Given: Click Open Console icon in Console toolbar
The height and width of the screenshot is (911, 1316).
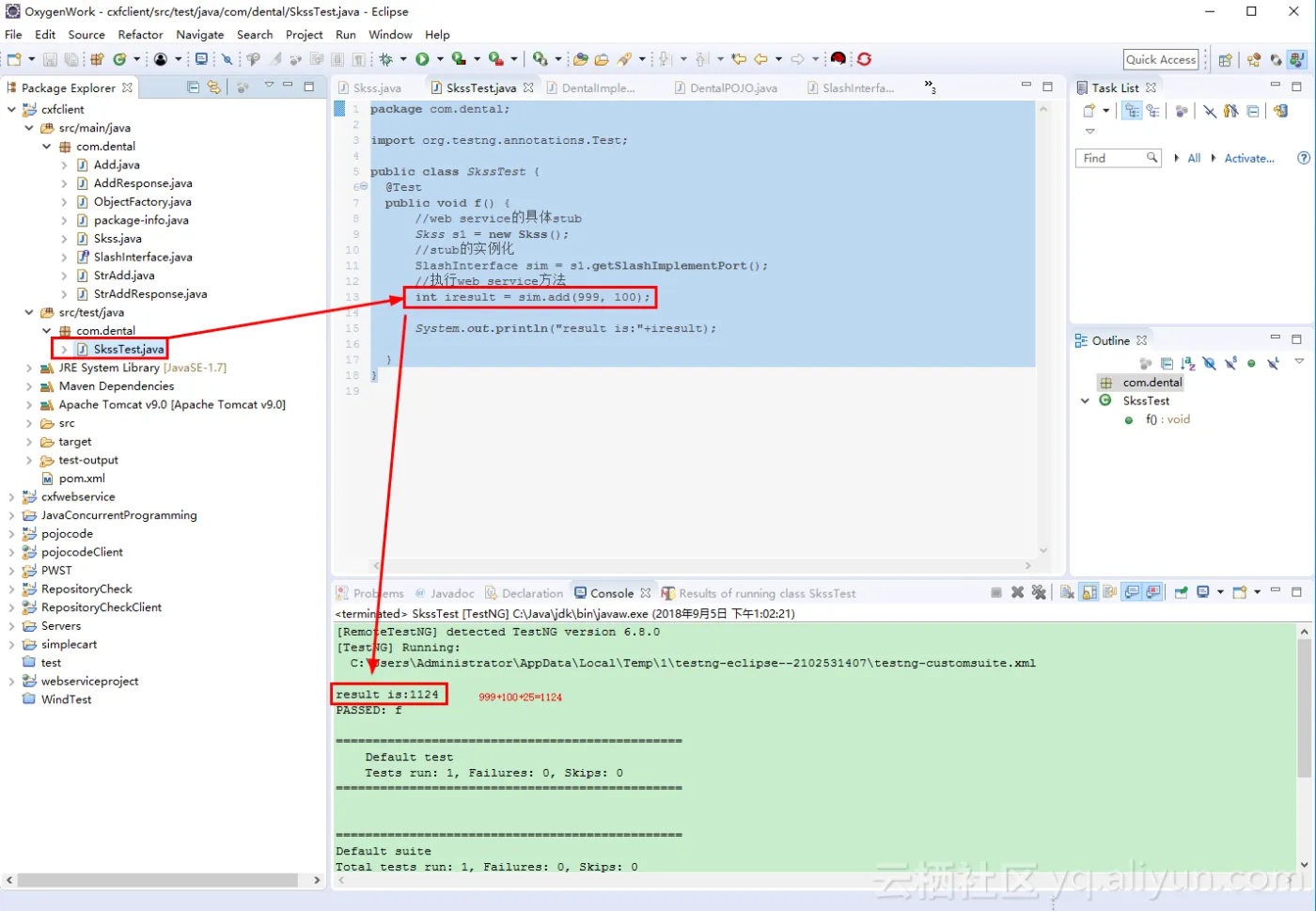Looking at the screenshot, I should point(1240,592).
